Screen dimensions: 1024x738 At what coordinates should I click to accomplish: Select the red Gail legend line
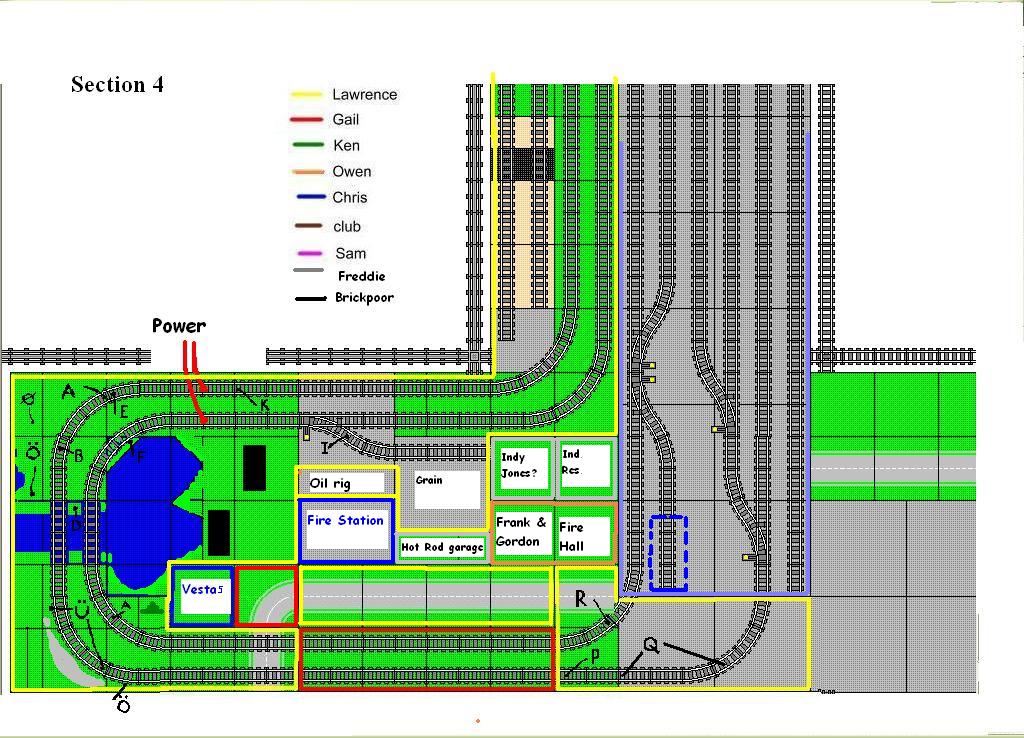[x=306, y=120]
